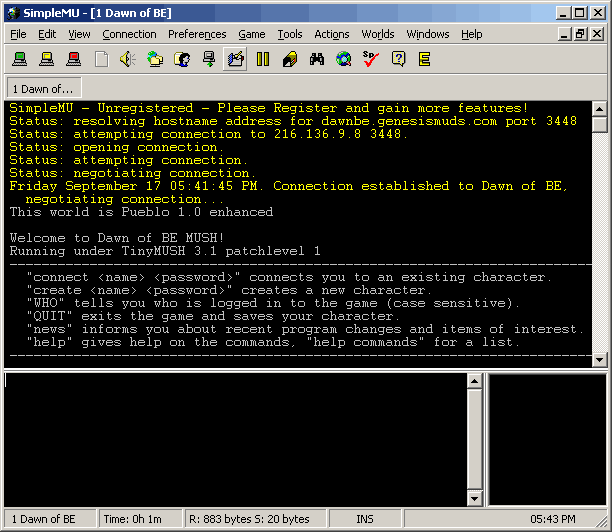Click input pane scroll up arrow
Image resolution: width=612 pixels, height=532 pixels.
(474, 381)
